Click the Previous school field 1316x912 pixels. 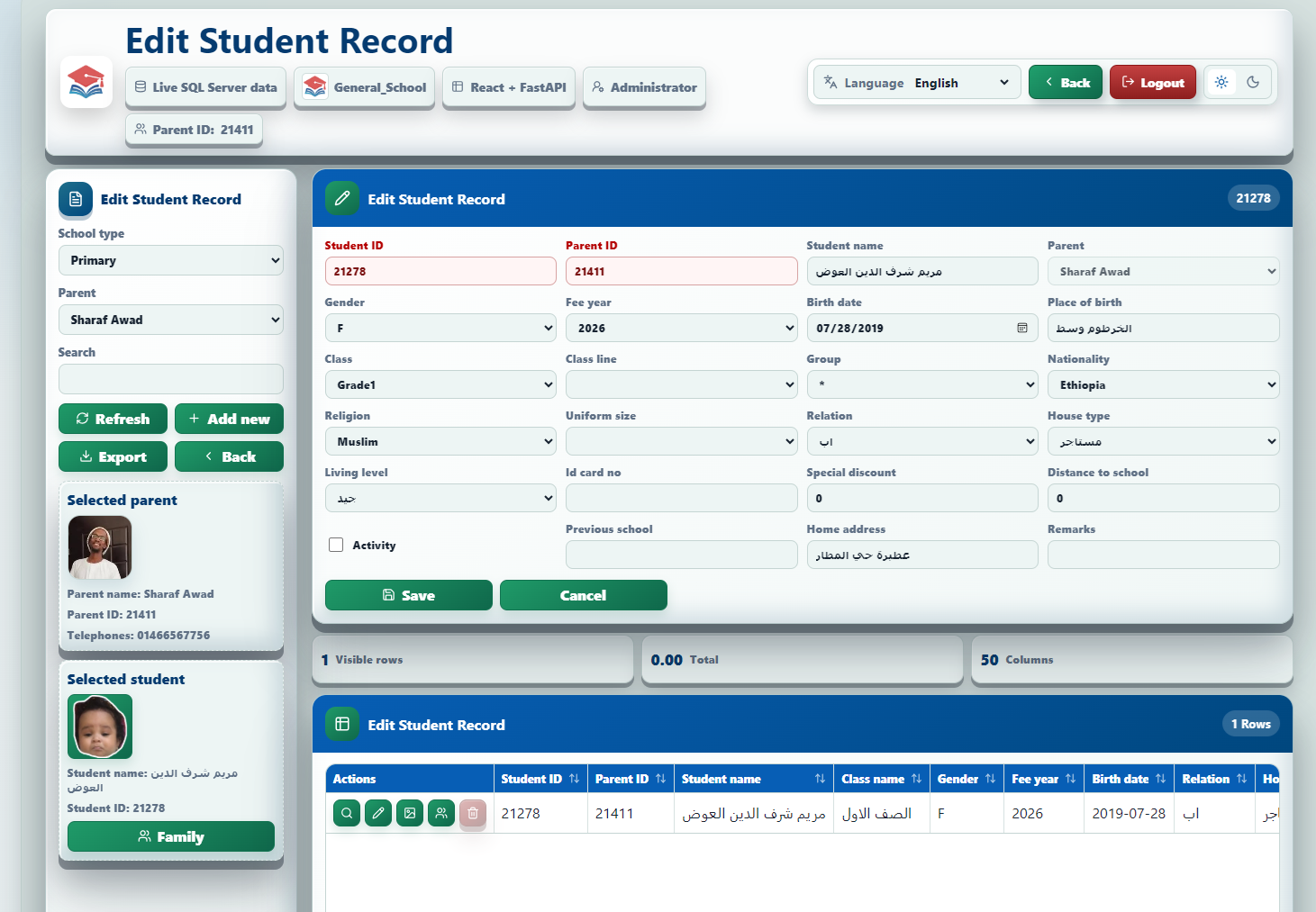[681, 555]
